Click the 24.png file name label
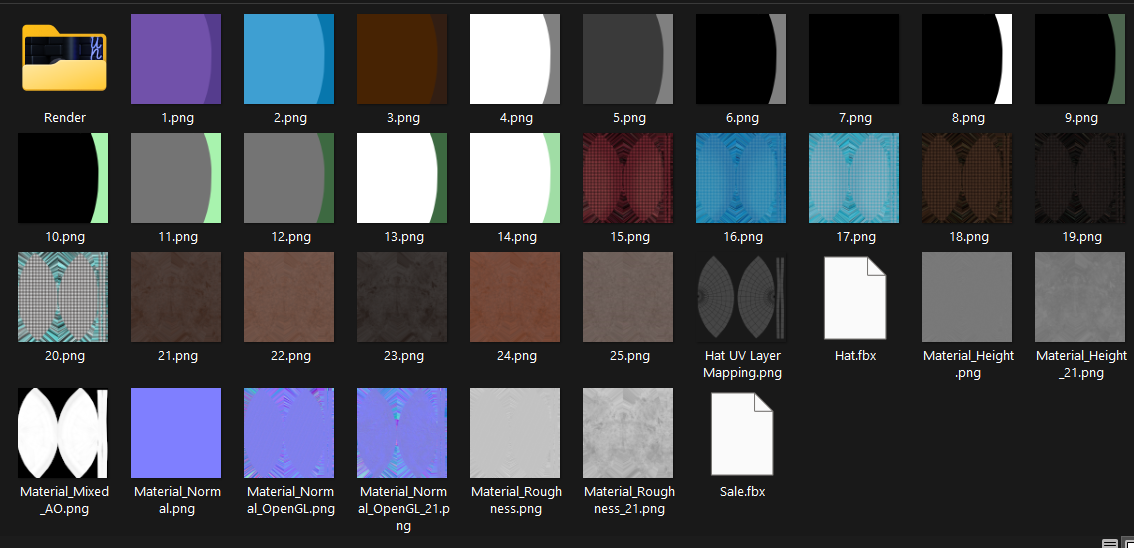 [516, 356]
